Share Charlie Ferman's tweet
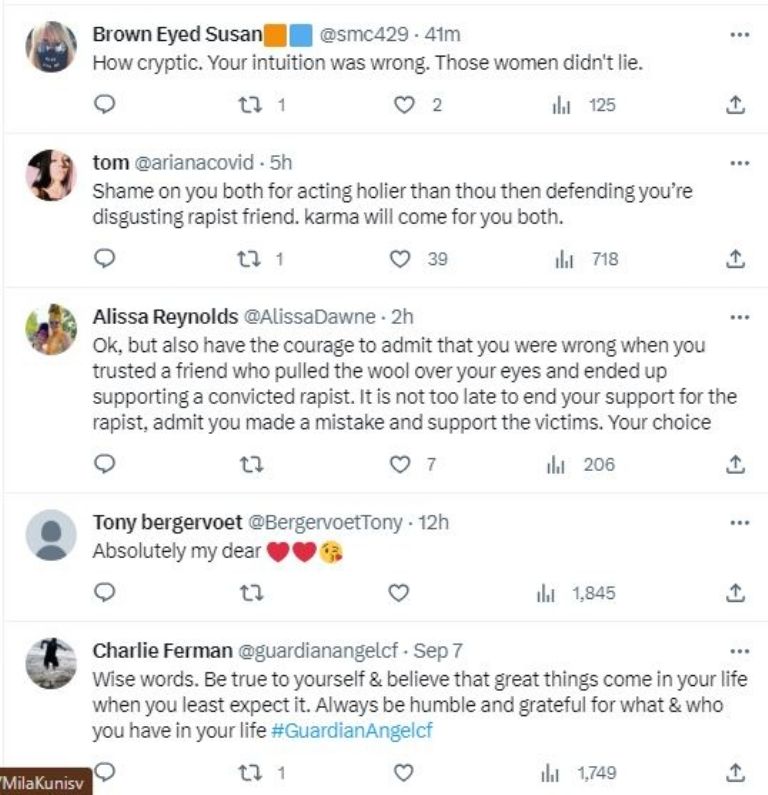This screenshot has width=768, height=795. pos(736,772)
